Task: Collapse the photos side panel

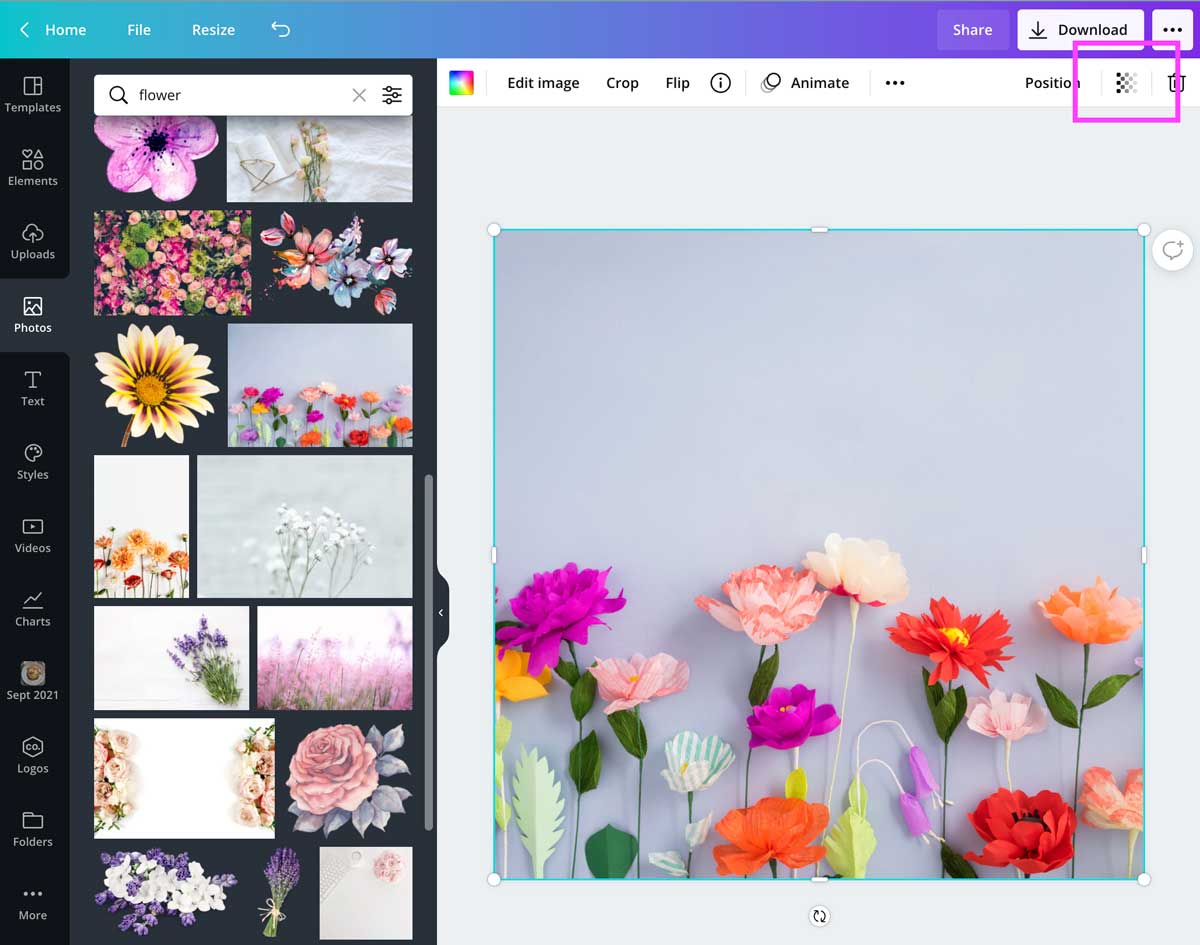Action: point(441,613)
